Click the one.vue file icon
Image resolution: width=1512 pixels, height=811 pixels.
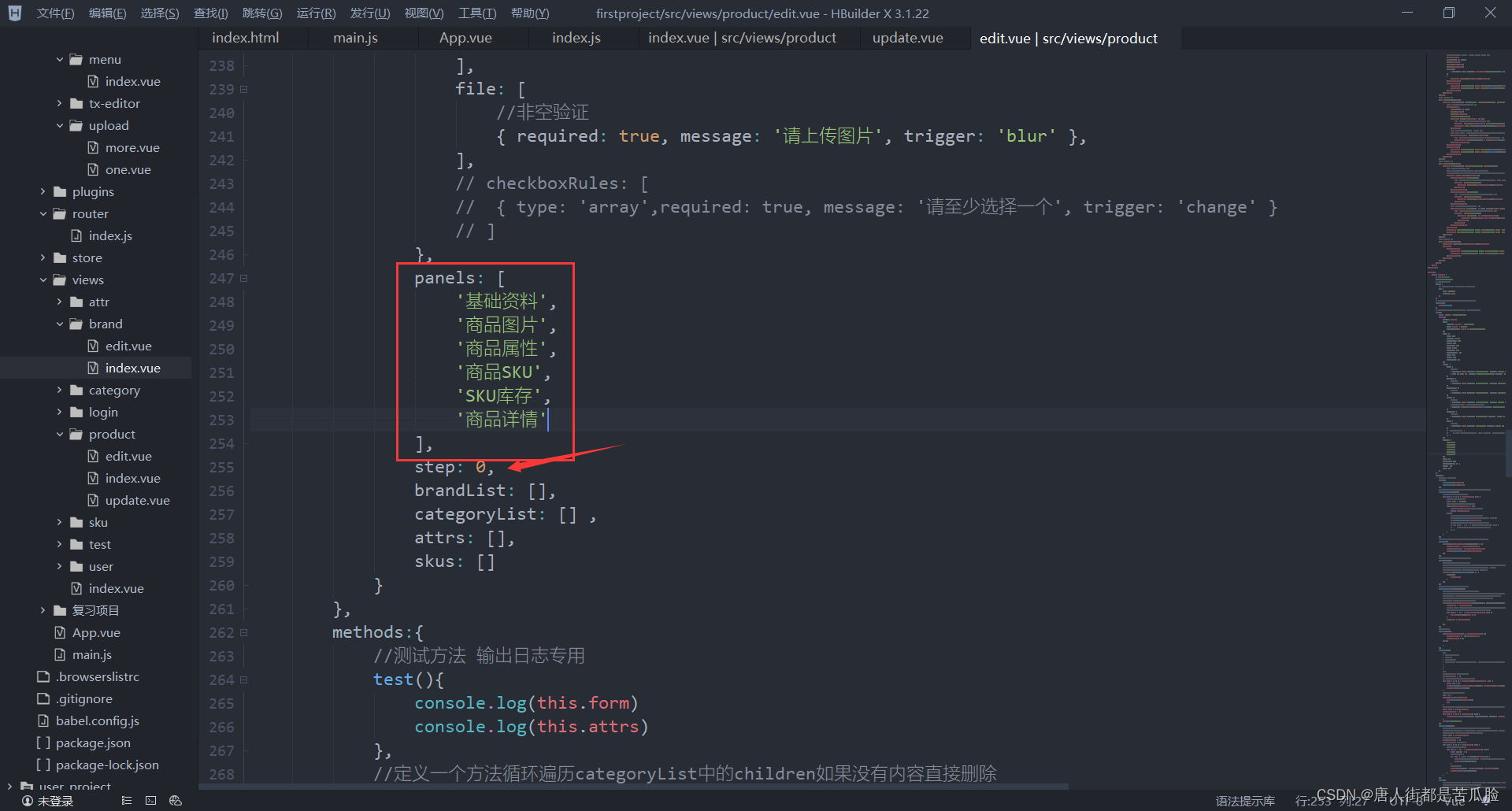pos(93,169)
